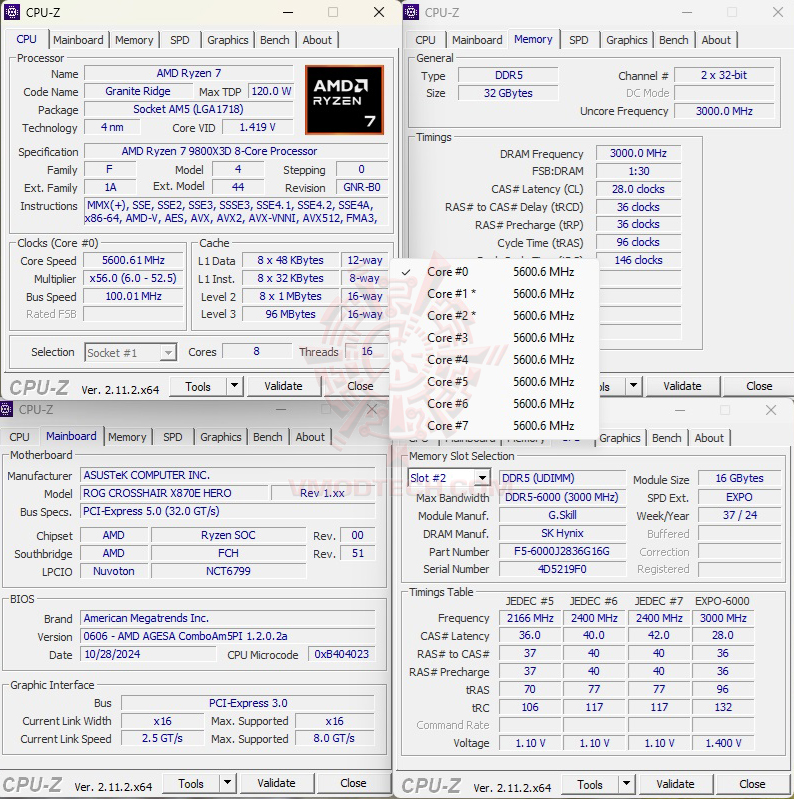794x799 pixels.
Task: Switch to the SPD tab in the CPU window
Action: click(179, 40)
